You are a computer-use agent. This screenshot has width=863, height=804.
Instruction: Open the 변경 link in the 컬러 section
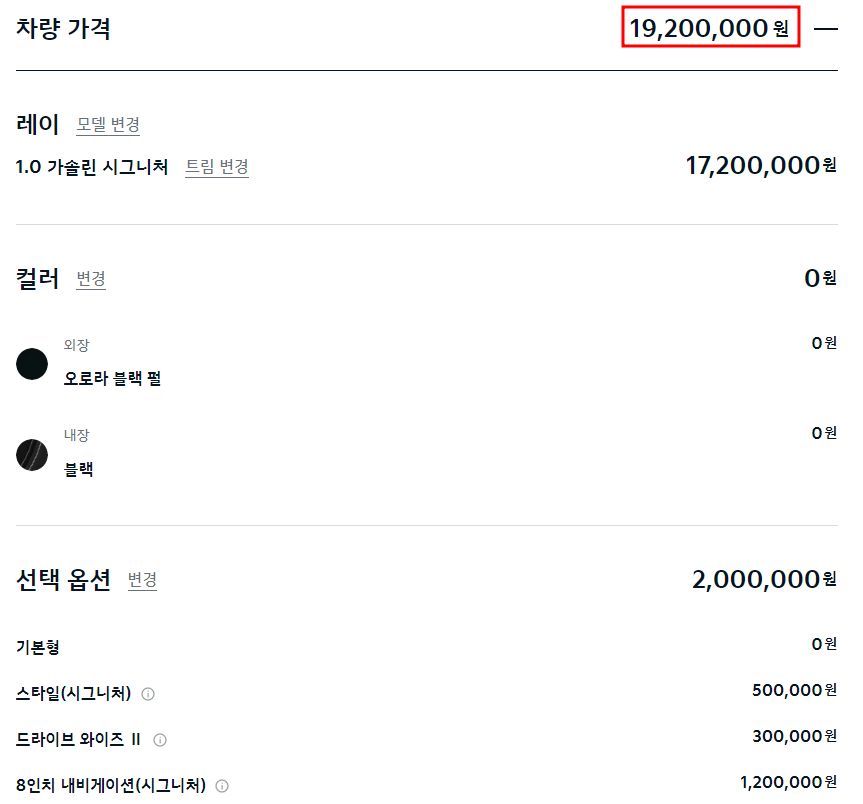tap(91, 279)
